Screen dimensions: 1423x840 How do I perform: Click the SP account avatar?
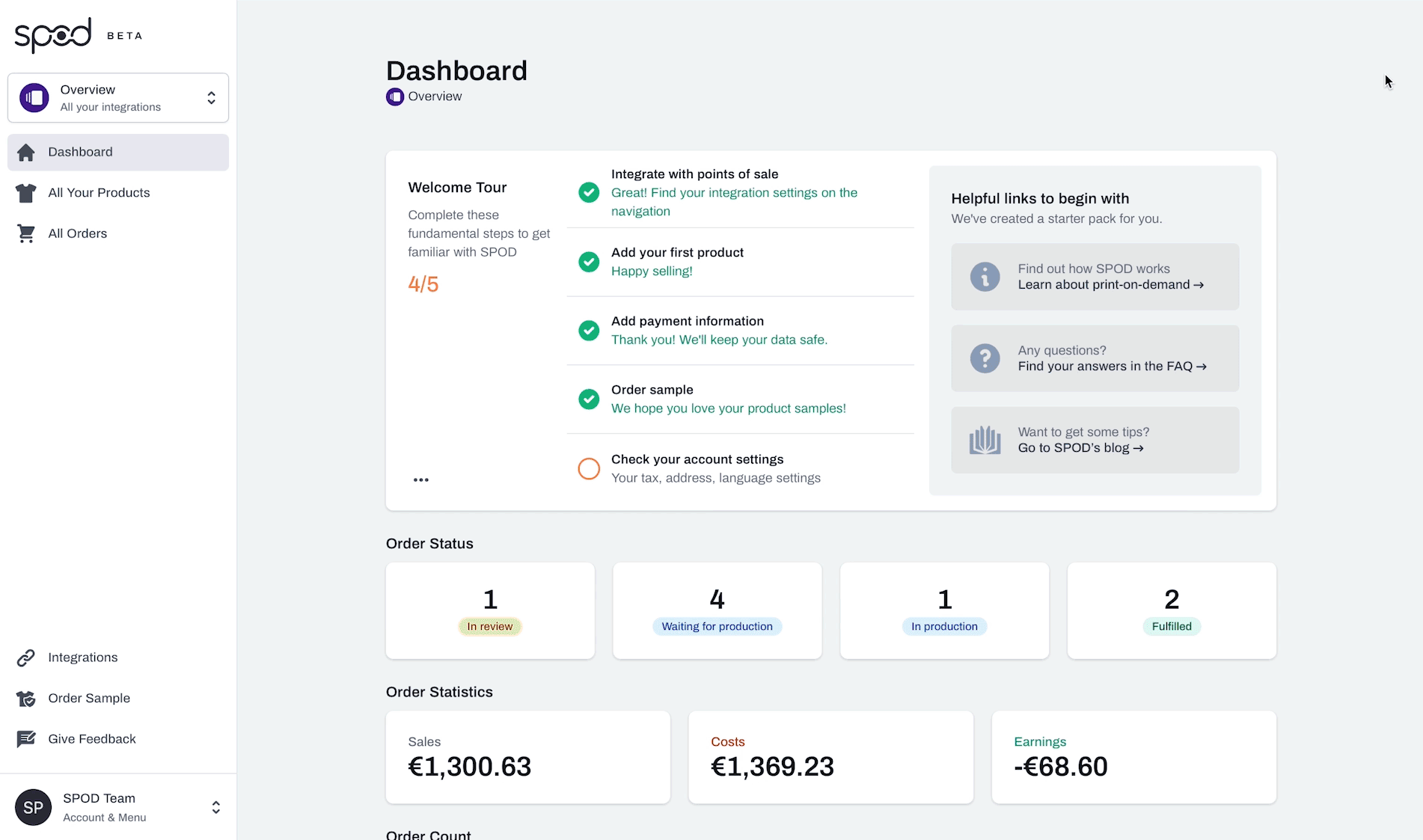pyautogui.click(x=33, y=807)
